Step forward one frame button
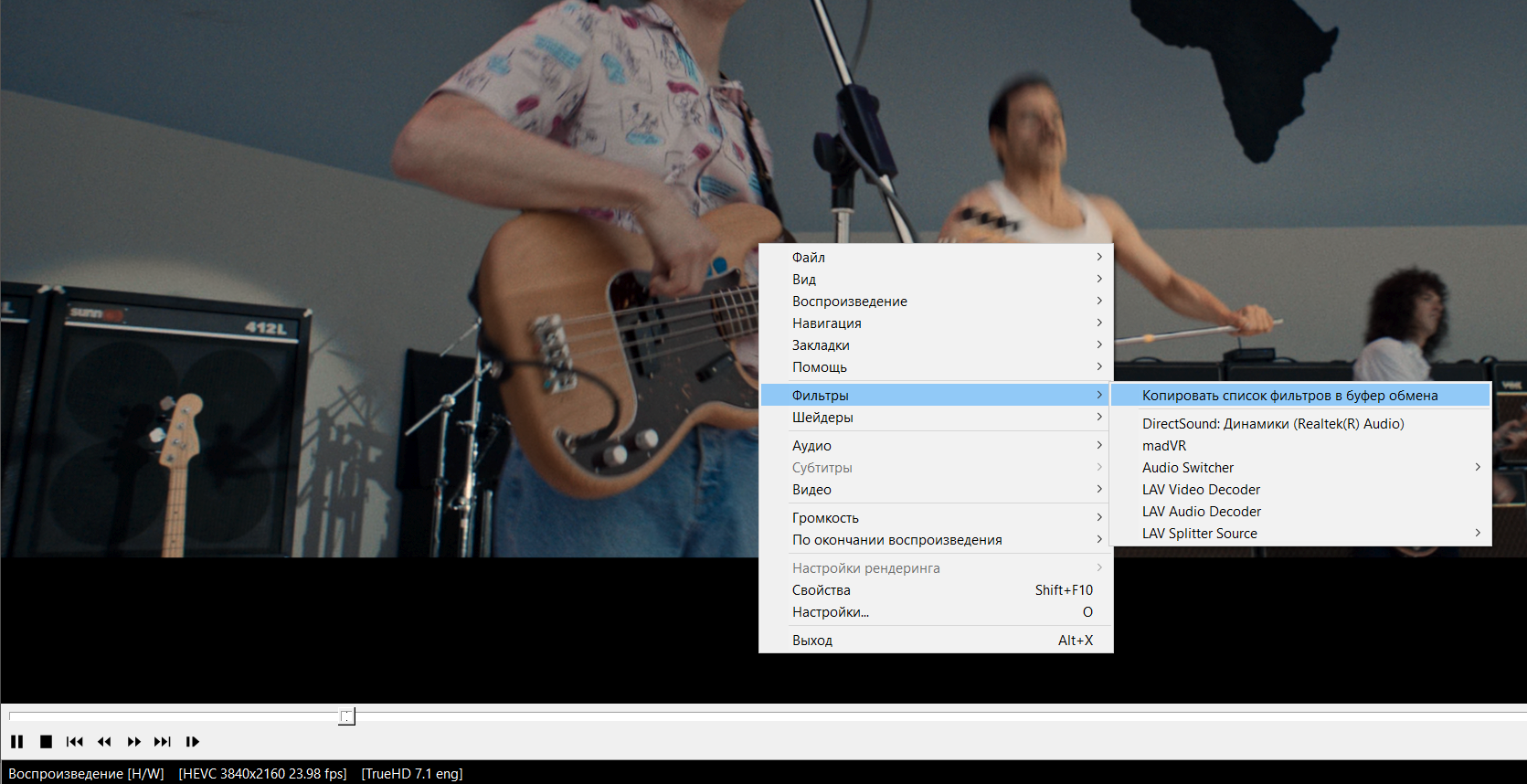Image resolution: width=1527 pixels, height=784 pixels. [x=192, y=742]
